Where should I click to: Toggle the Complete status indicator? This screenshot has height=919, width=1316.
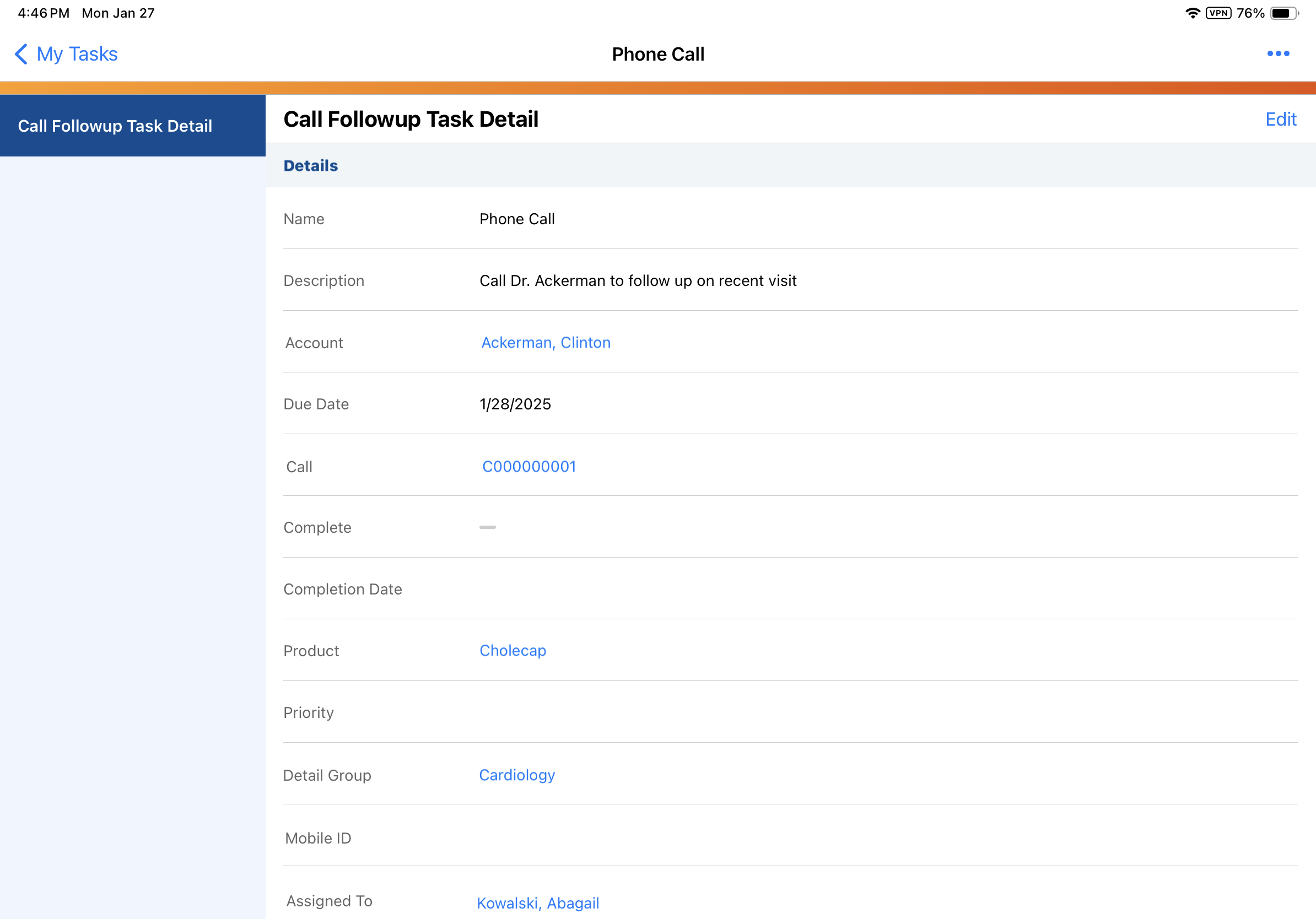pyautogui.click(x=487, y=527)
